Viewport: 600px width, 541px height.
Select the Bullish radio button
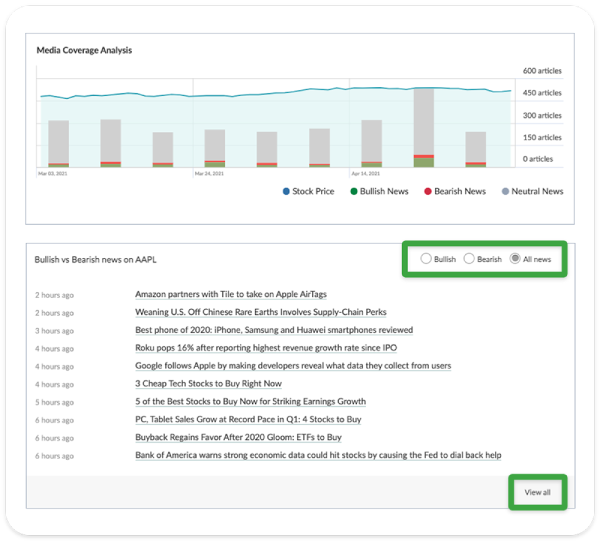tap(427, 259)
